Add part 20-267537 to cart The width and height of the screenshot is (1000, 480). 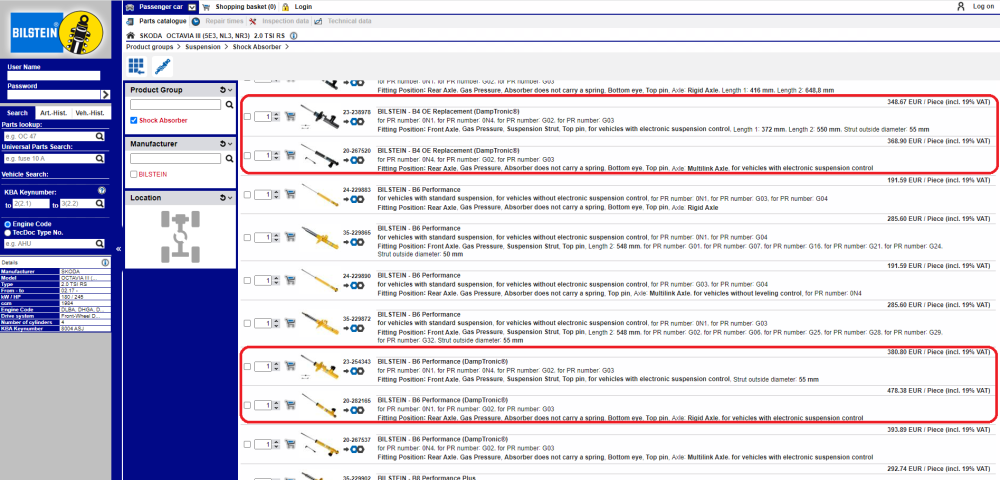[x=290, y=444]
